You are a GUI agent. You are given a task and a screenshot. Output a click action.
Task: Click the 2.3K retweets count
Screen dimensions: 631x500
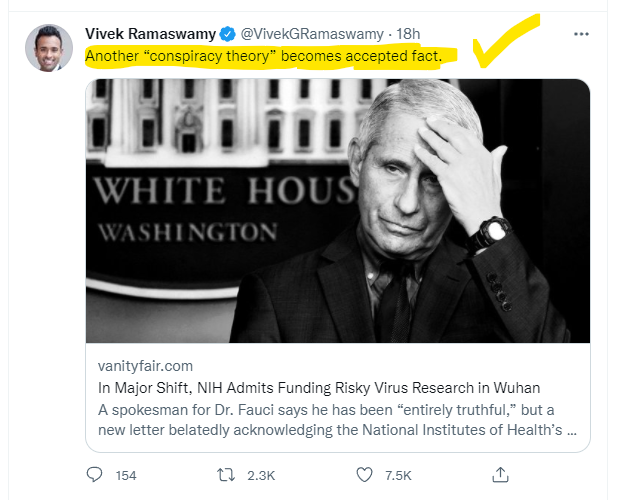(262, 476)
